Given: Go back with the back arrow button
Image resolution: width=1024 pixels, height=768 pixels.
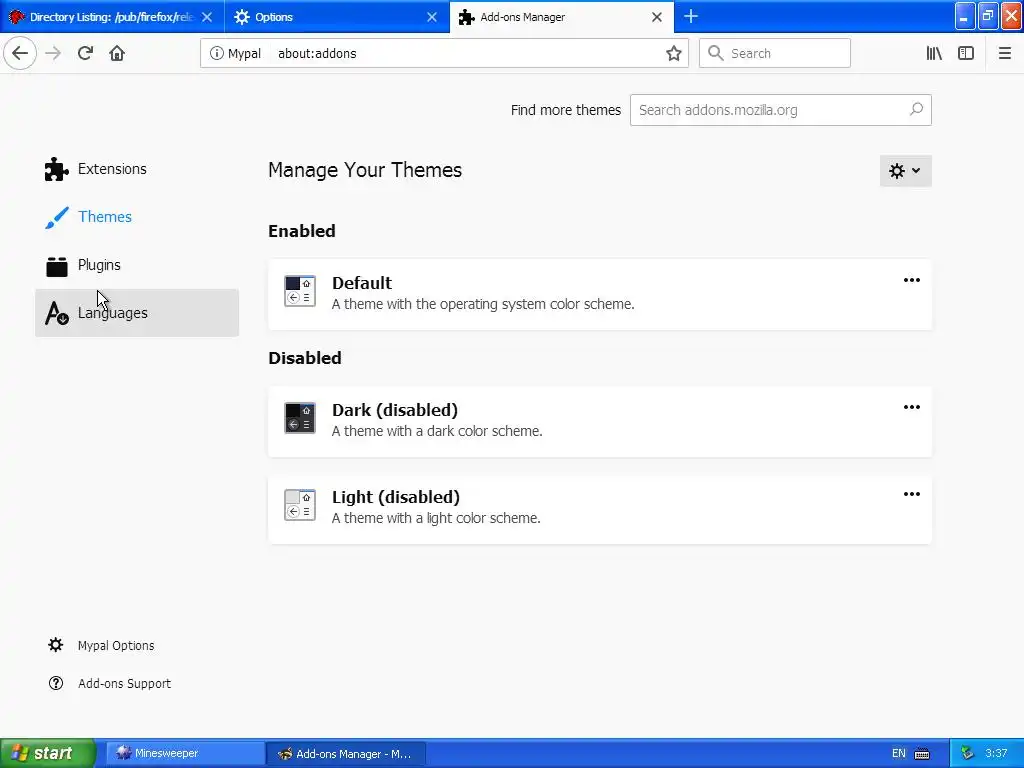Looking at the screenshot, I should 20,53.
